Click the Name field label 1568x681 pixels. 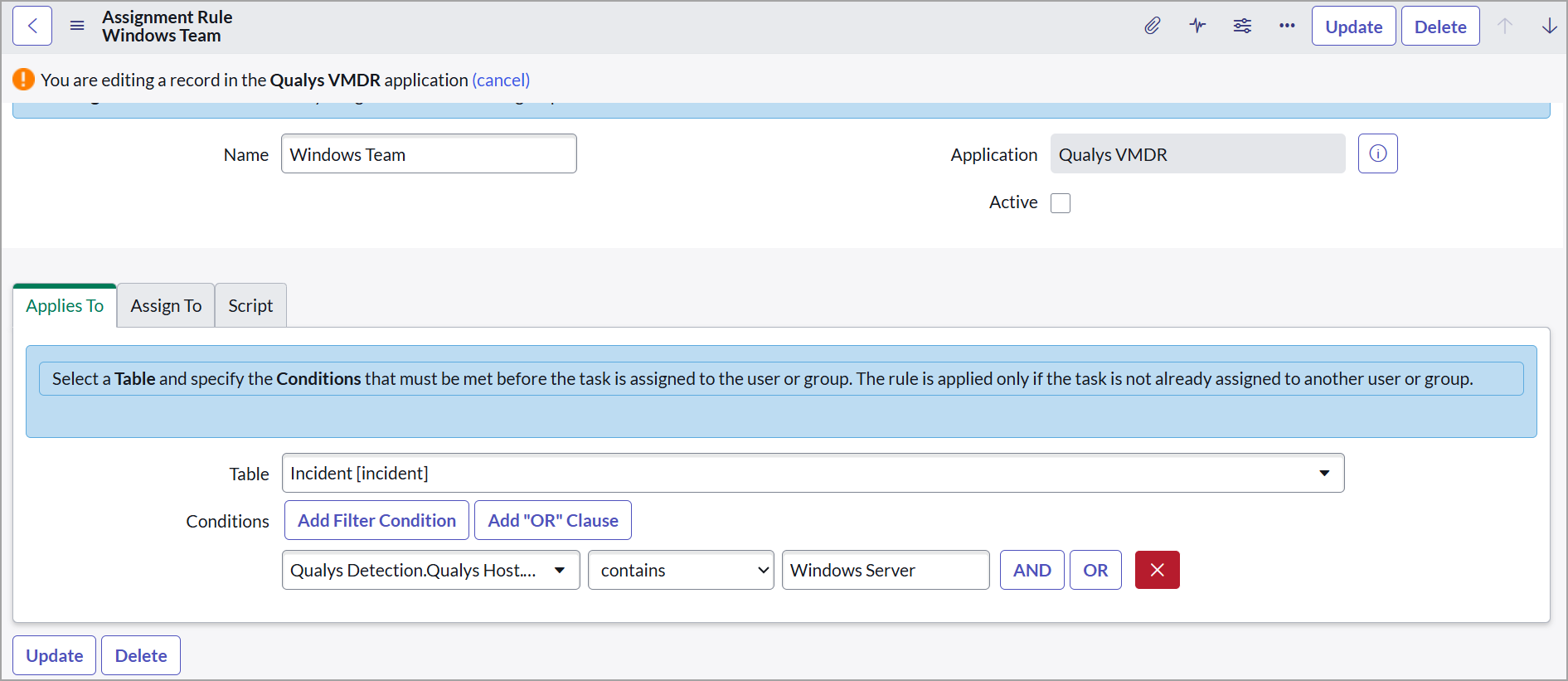pos(246,154)
